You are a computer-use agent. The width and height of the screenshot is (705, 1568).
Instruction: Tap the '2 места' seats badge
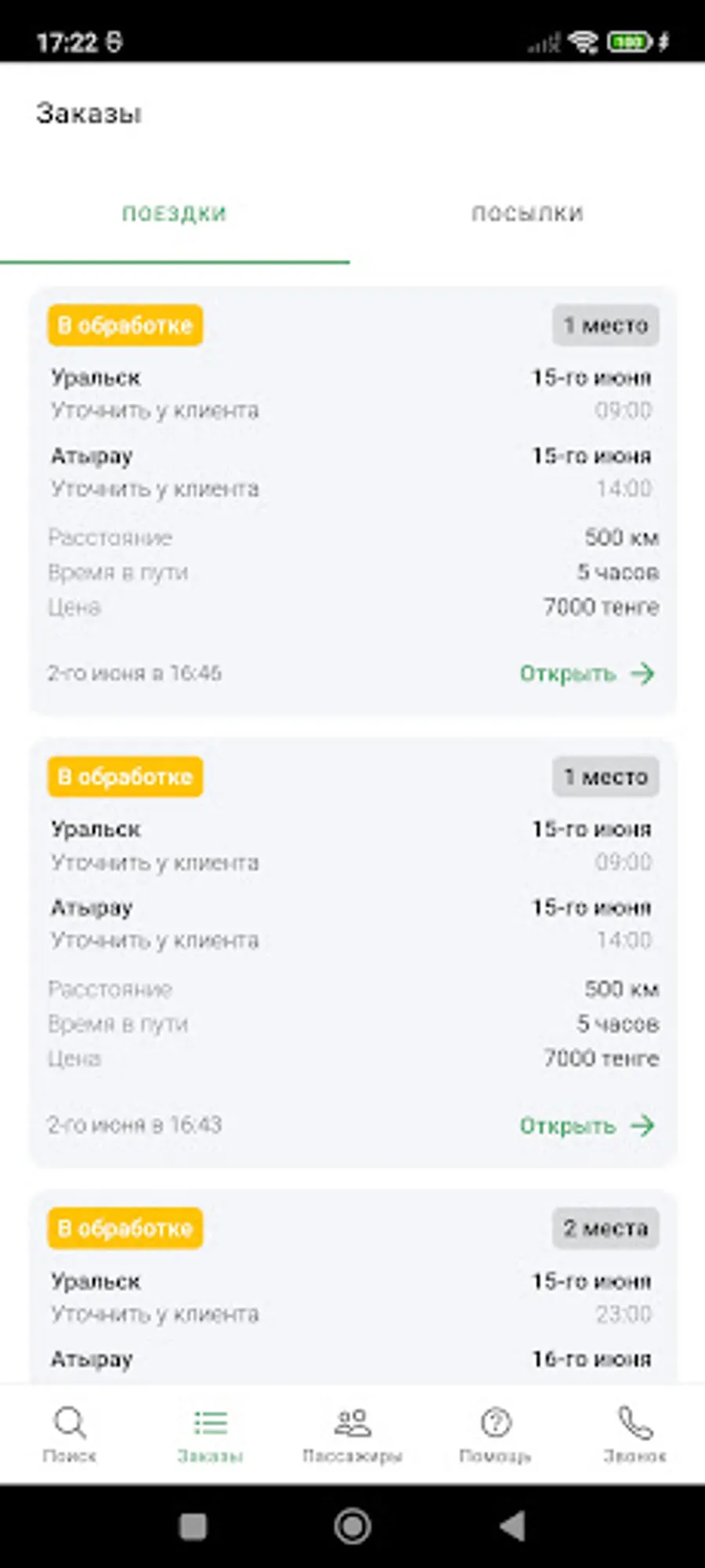(x=606, y=1228)
